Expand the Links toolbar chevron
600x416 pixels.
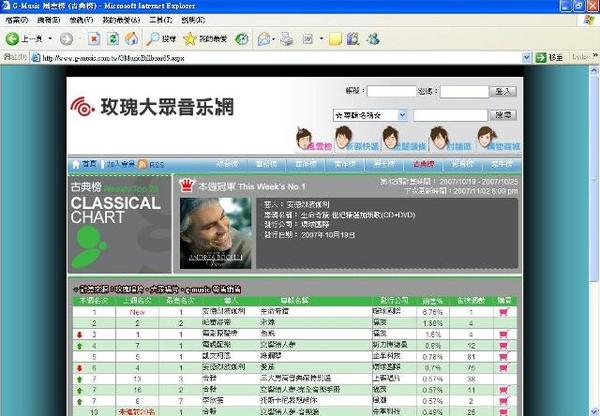click(x=595, y=56)
